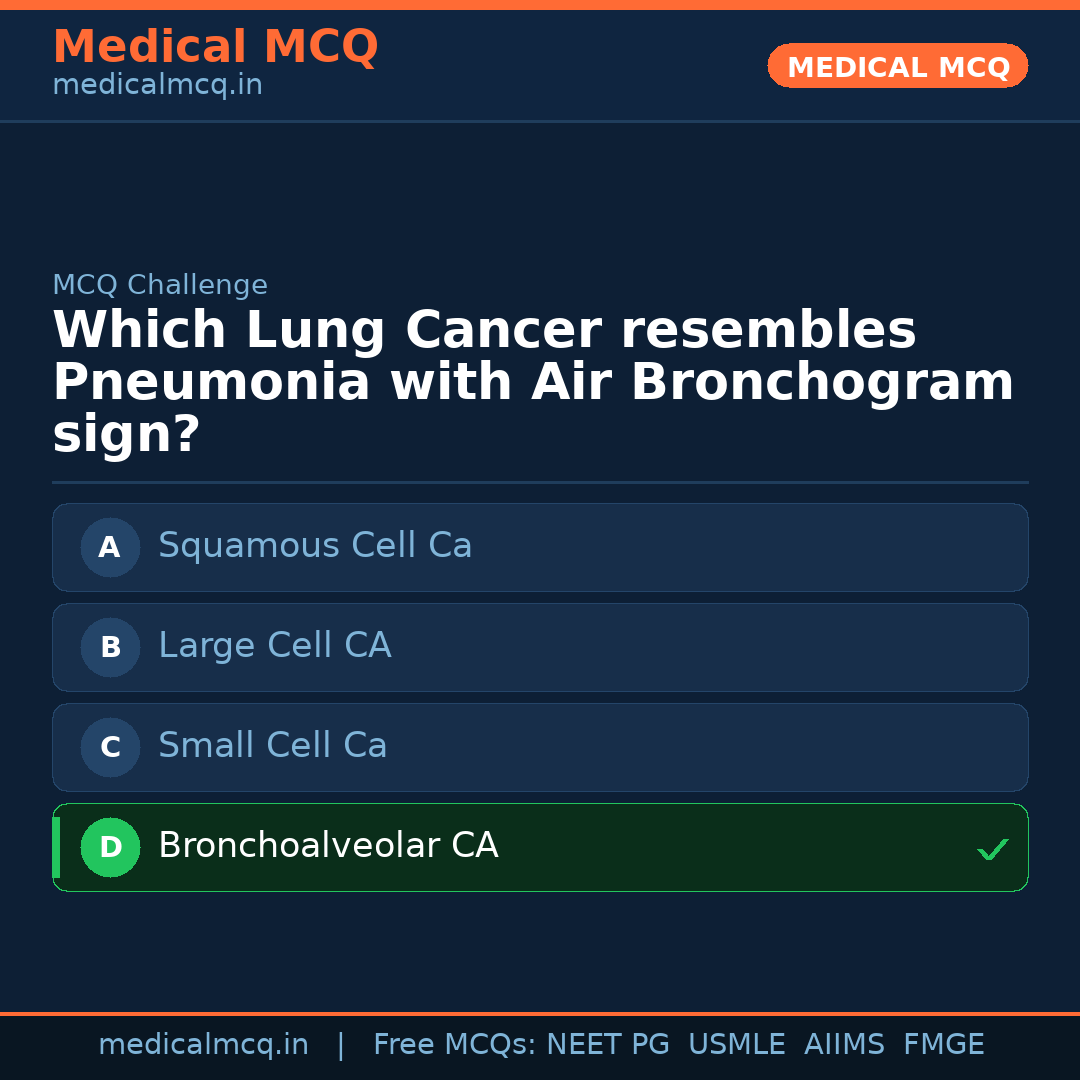
Task: Click the orange Medical MCQ header title
Action: (x=215, y=47)
